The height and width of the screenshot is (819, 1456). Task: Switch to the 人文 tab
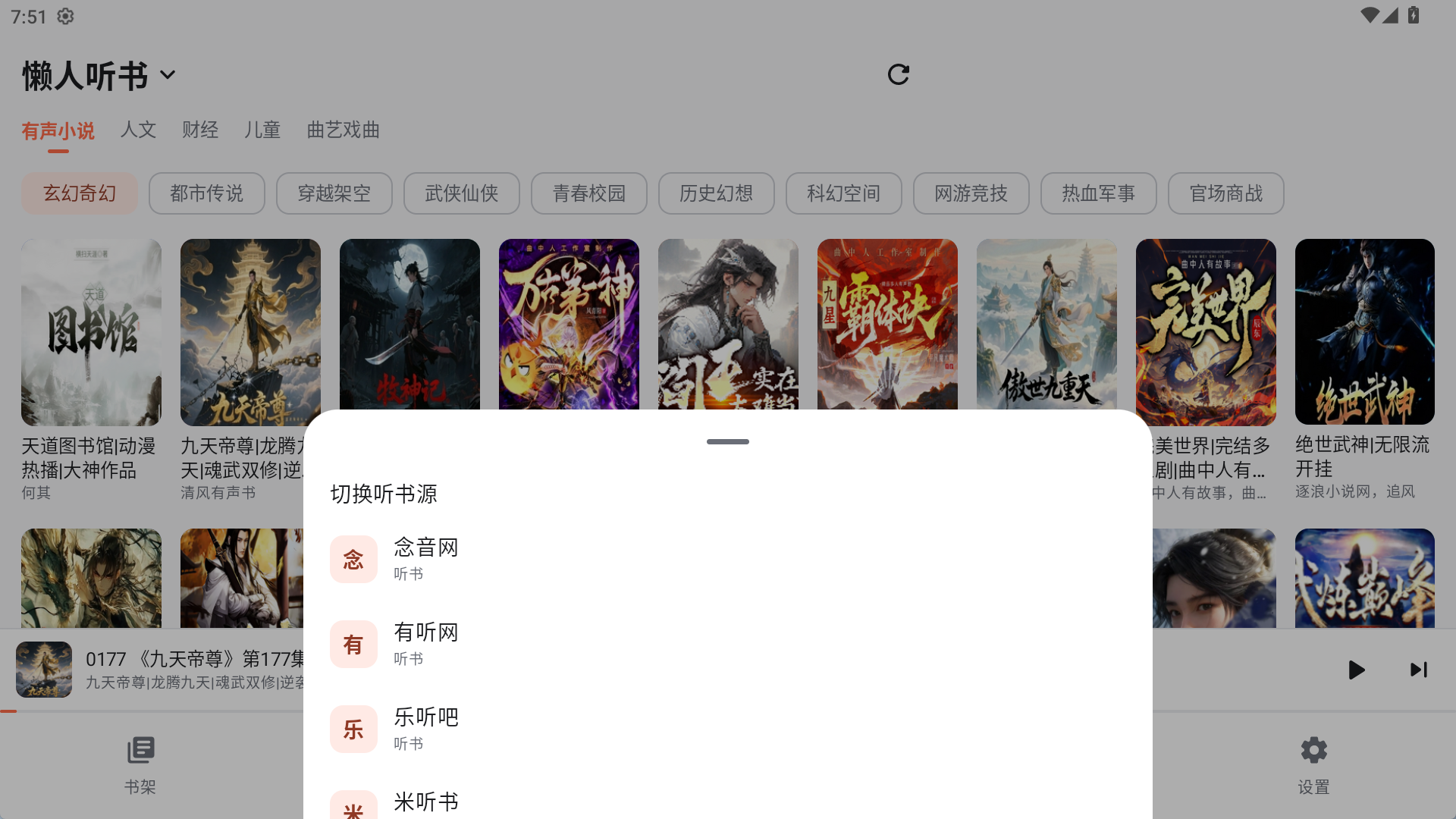pyautogui.click(x=138, y=130)
